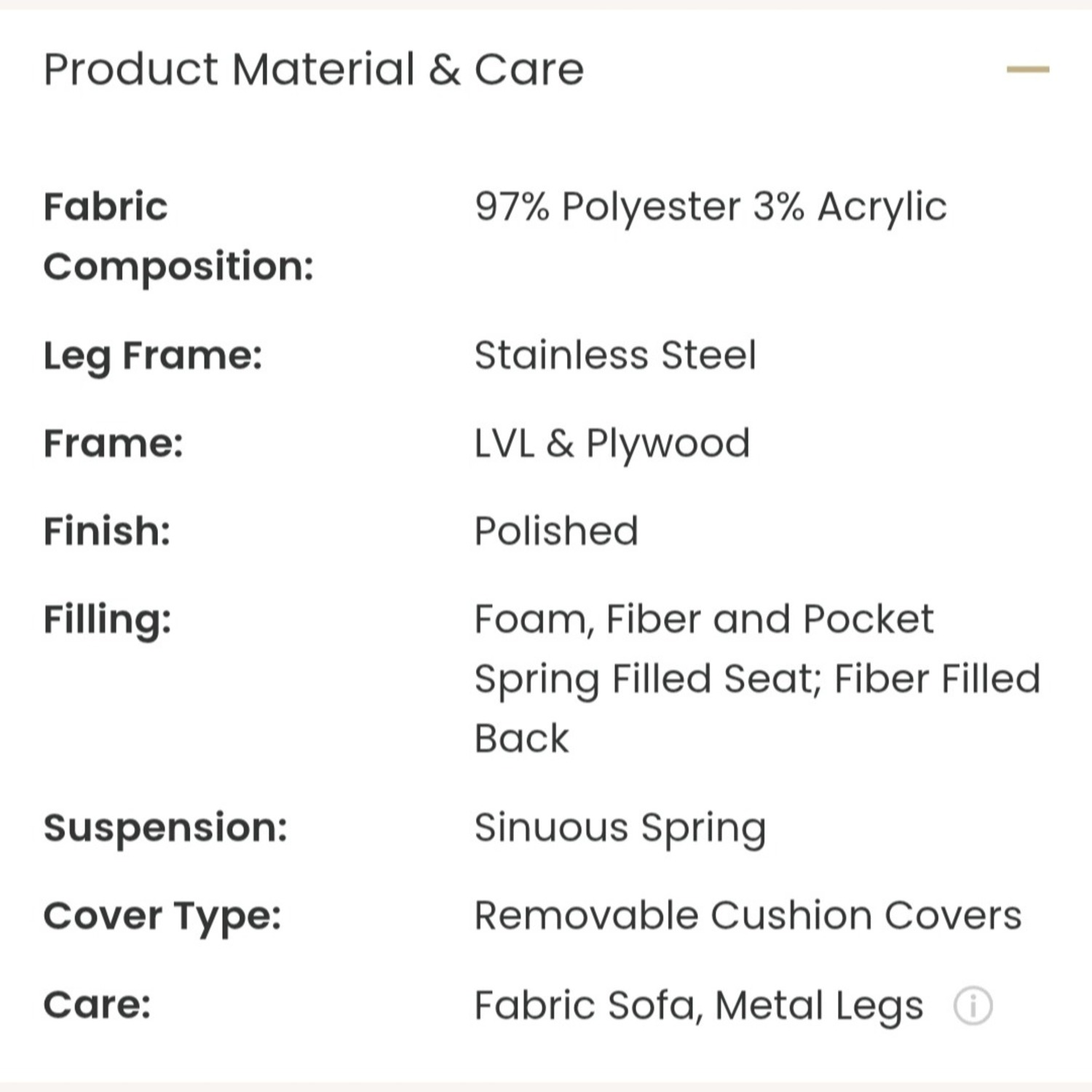Click the LVL & Plywood value

click(612, 443)
